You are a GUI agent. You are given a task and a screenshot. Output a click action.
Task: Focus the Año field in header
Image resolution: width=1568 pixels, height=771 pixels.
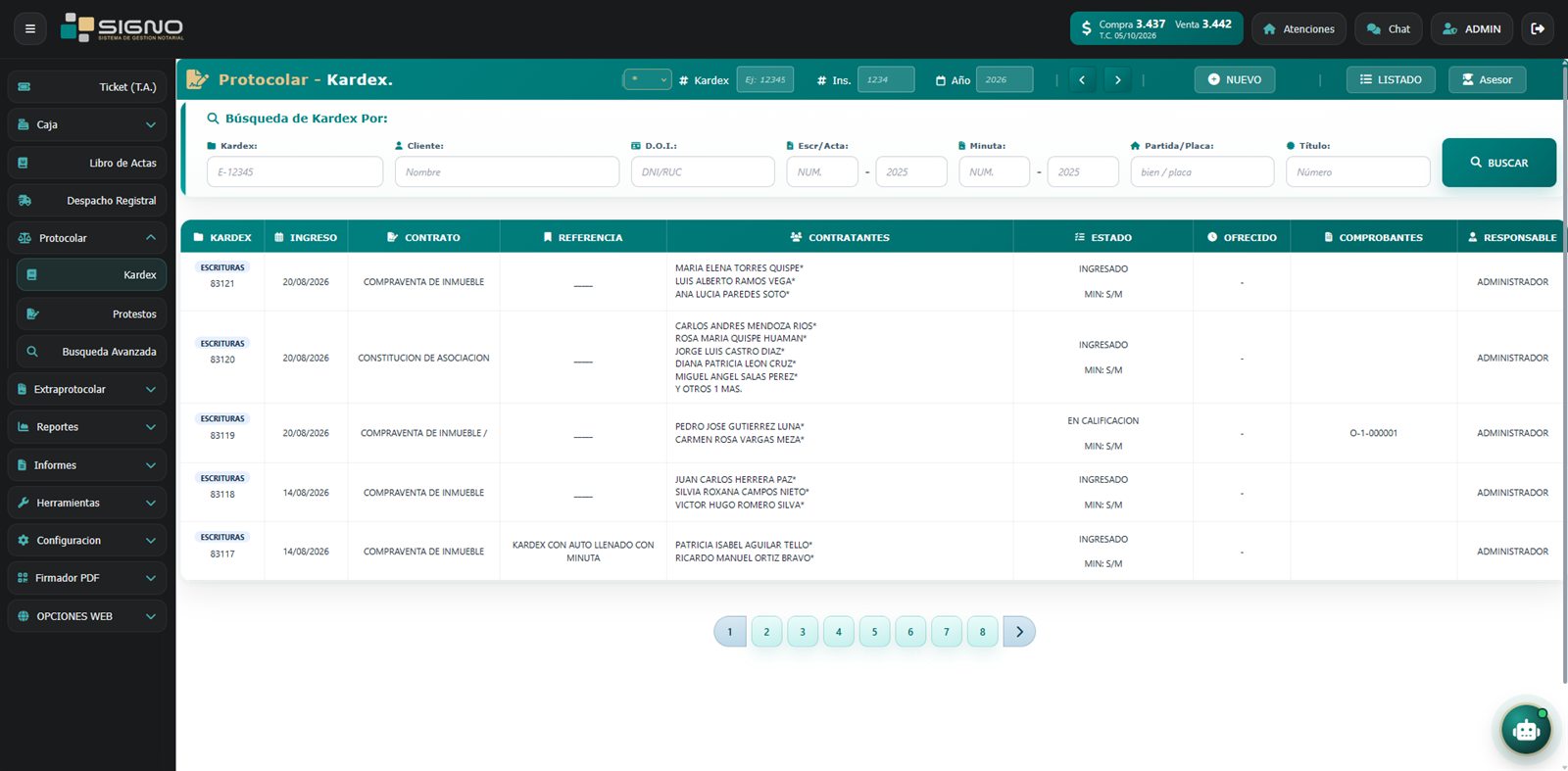[x=1004, y=79]
